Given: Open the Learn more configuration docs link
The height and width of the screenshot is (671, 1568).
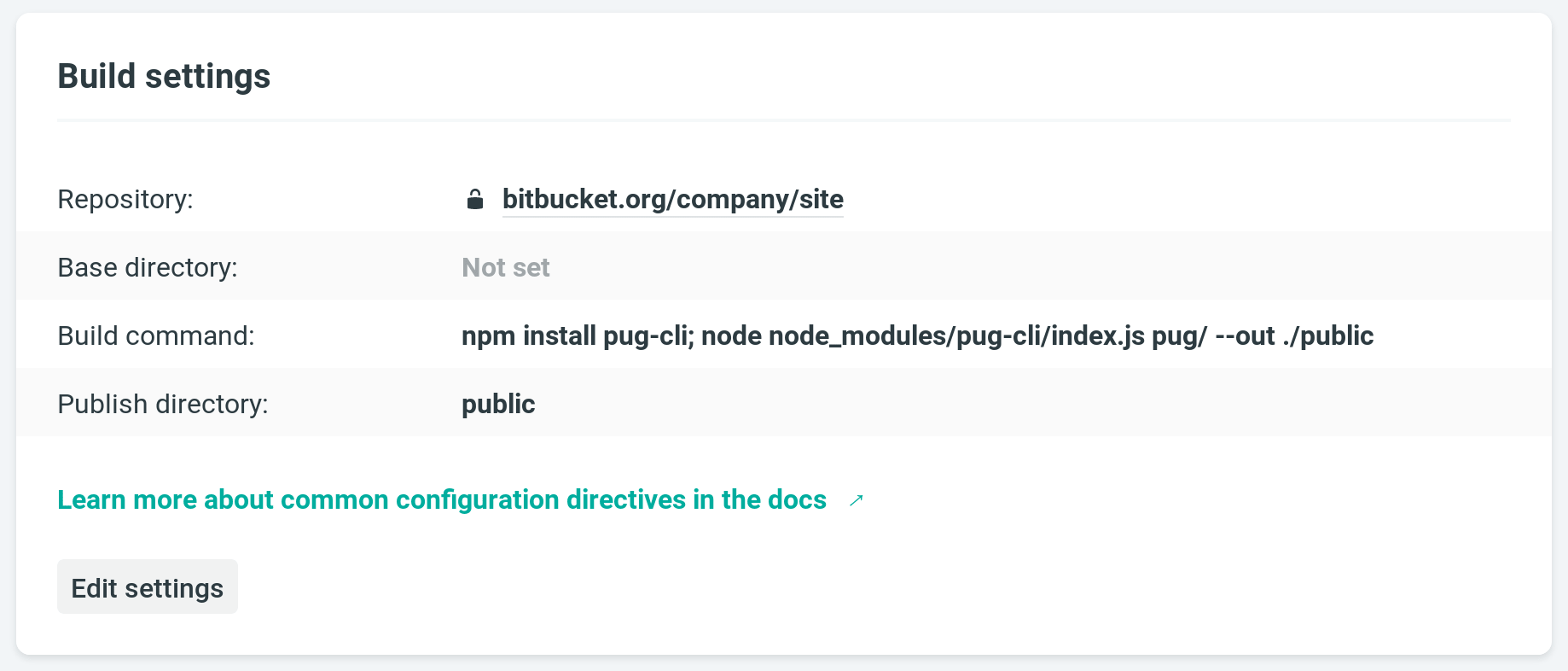Looking at the screenshot, I should 441,499.
